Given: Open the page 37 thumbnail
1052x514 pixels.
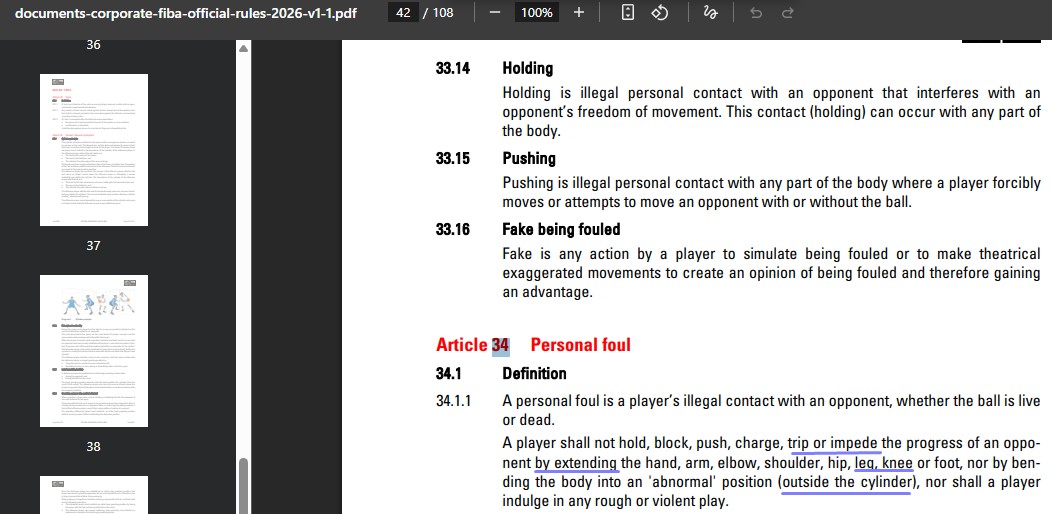Looking at the screenshot, I should (x=94, y=150).
